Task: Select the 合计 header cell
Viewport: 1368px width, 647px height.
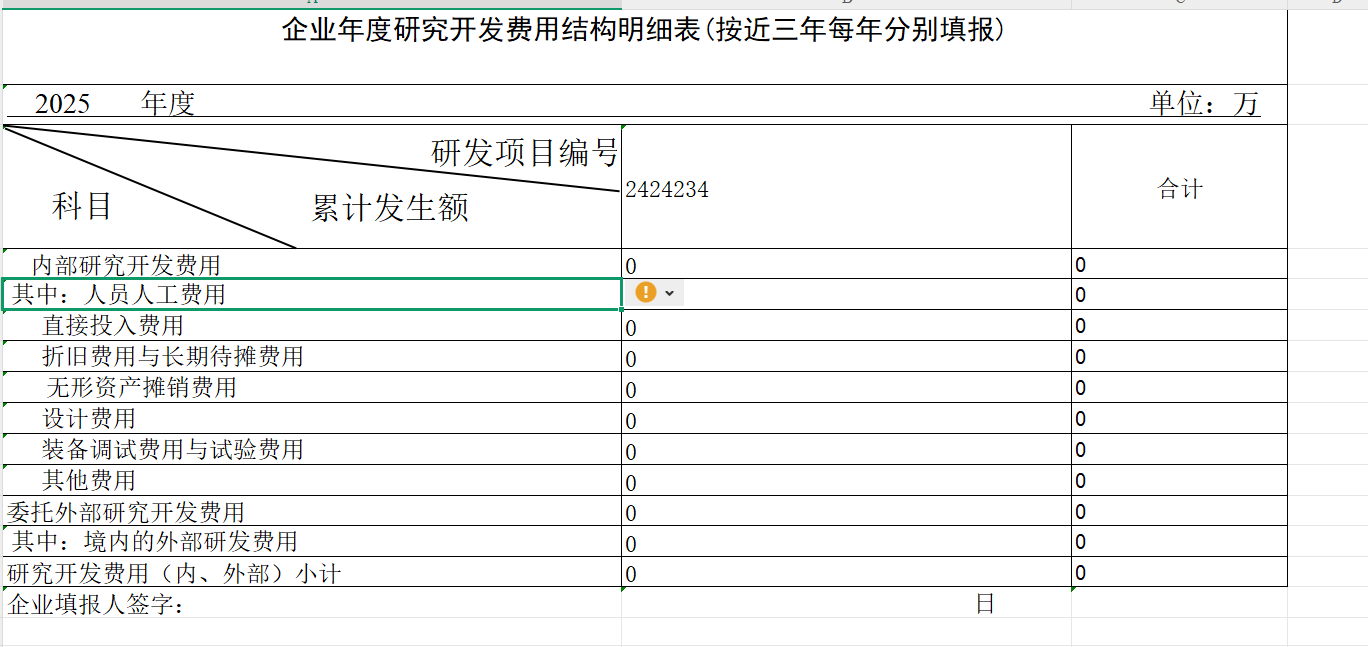Action: (x=1179, y=188)
